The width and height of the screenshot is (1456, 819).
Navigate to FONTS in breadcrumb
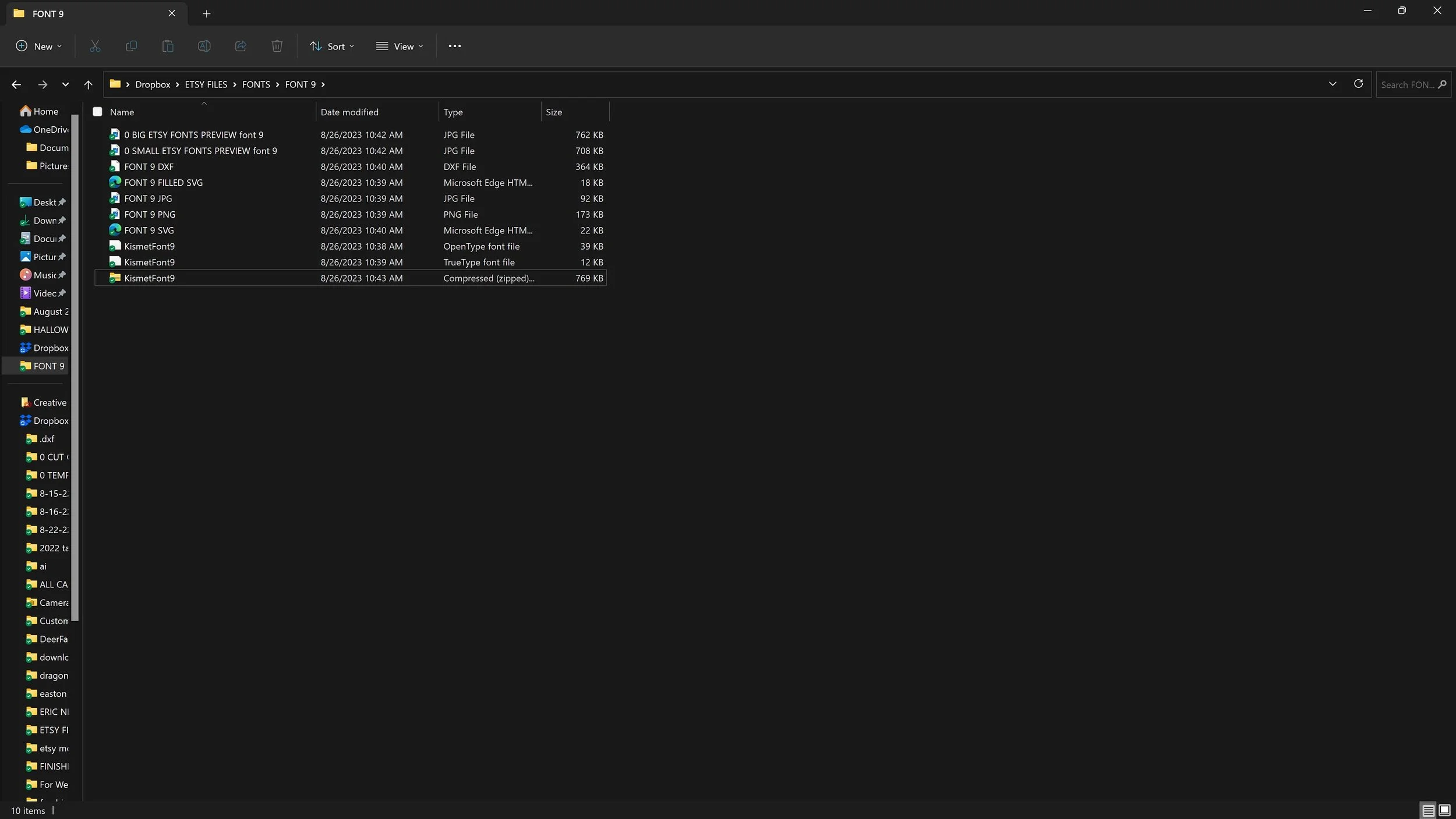click(256, 84)
